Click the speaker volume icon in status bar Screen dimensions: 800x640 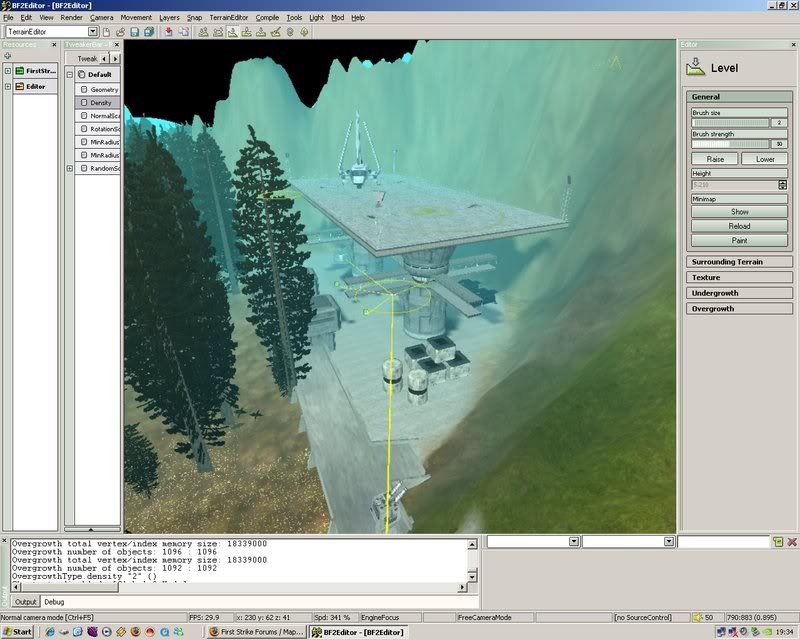click(x=697, y=618)
